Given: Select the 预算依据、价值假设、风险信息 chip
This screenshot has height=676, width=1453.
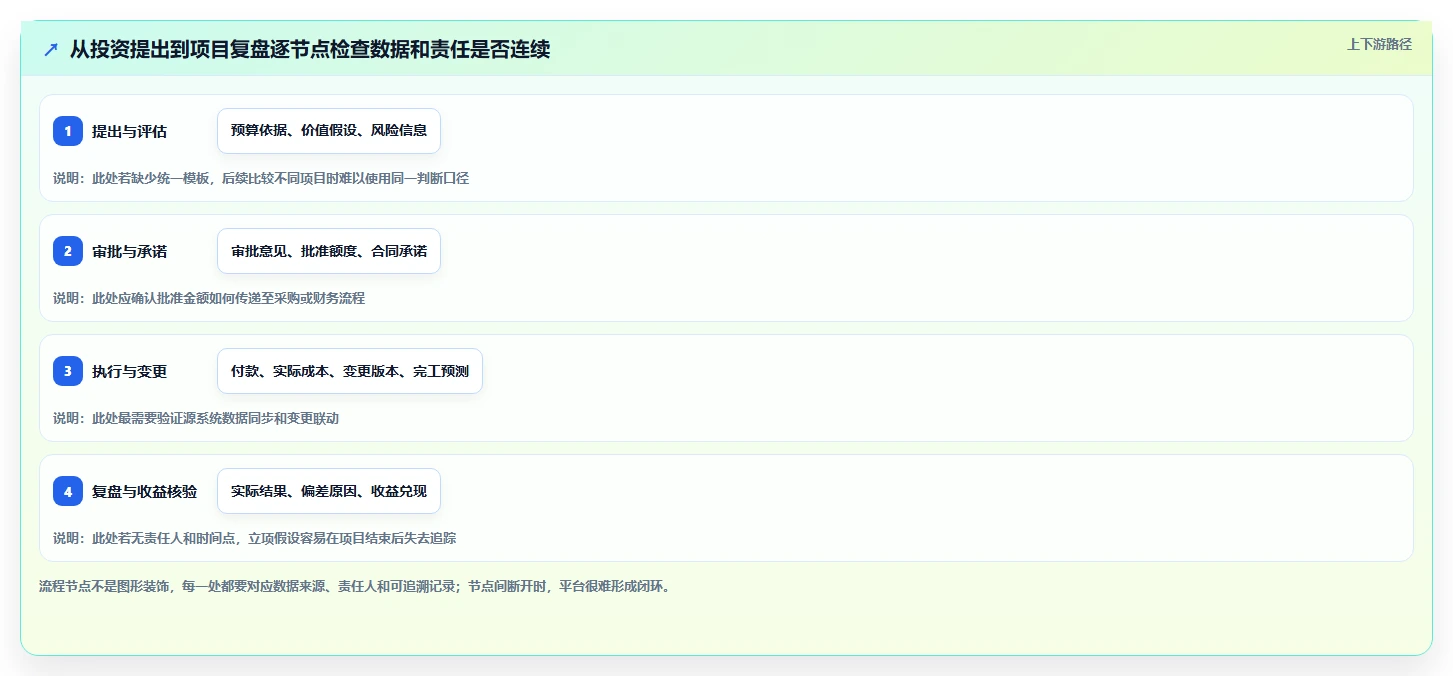Looking at the screenshot, I should 329,131.
